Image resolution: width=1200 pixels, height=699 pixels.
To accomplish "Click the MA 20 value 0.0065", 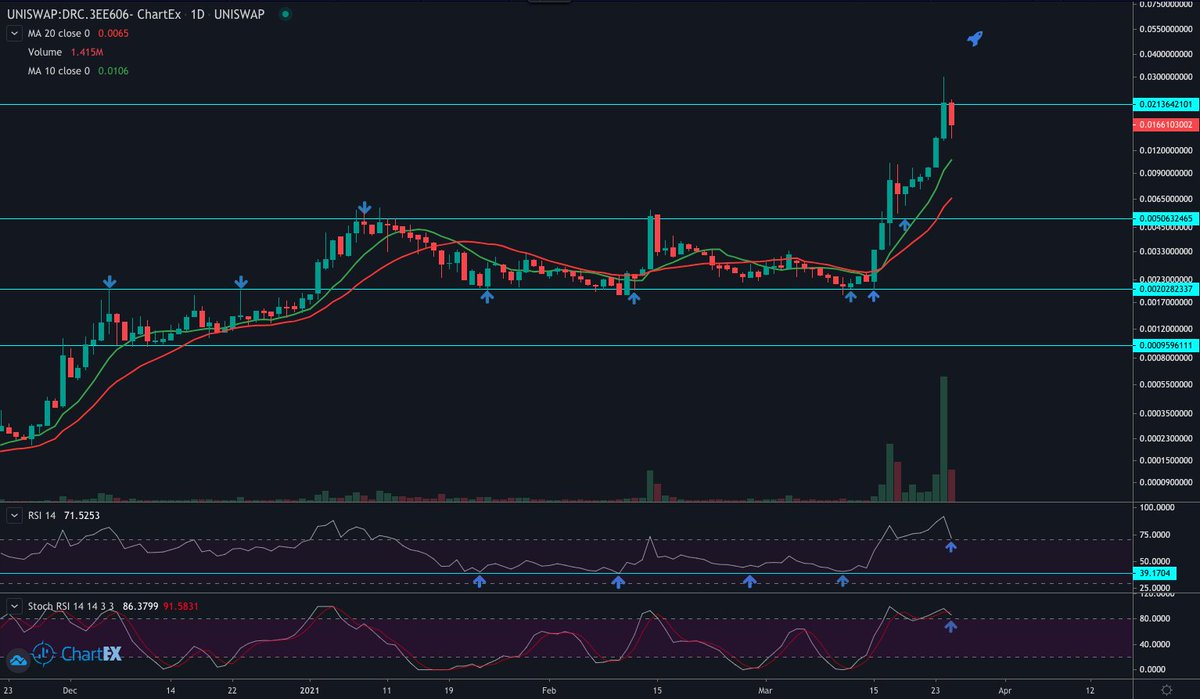I will [x=113, y=33].
